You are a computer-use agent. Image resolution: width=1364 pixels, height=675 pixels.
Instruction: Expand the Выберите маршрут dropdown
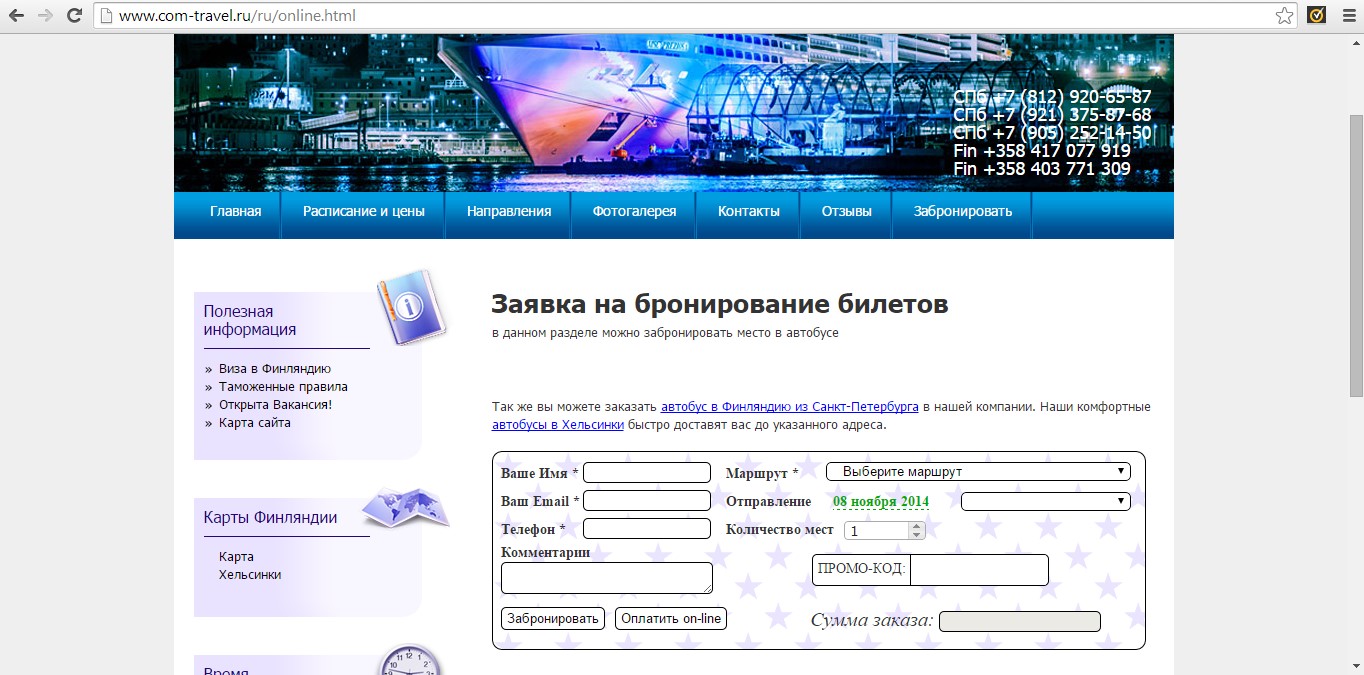[x=978, y=472]
